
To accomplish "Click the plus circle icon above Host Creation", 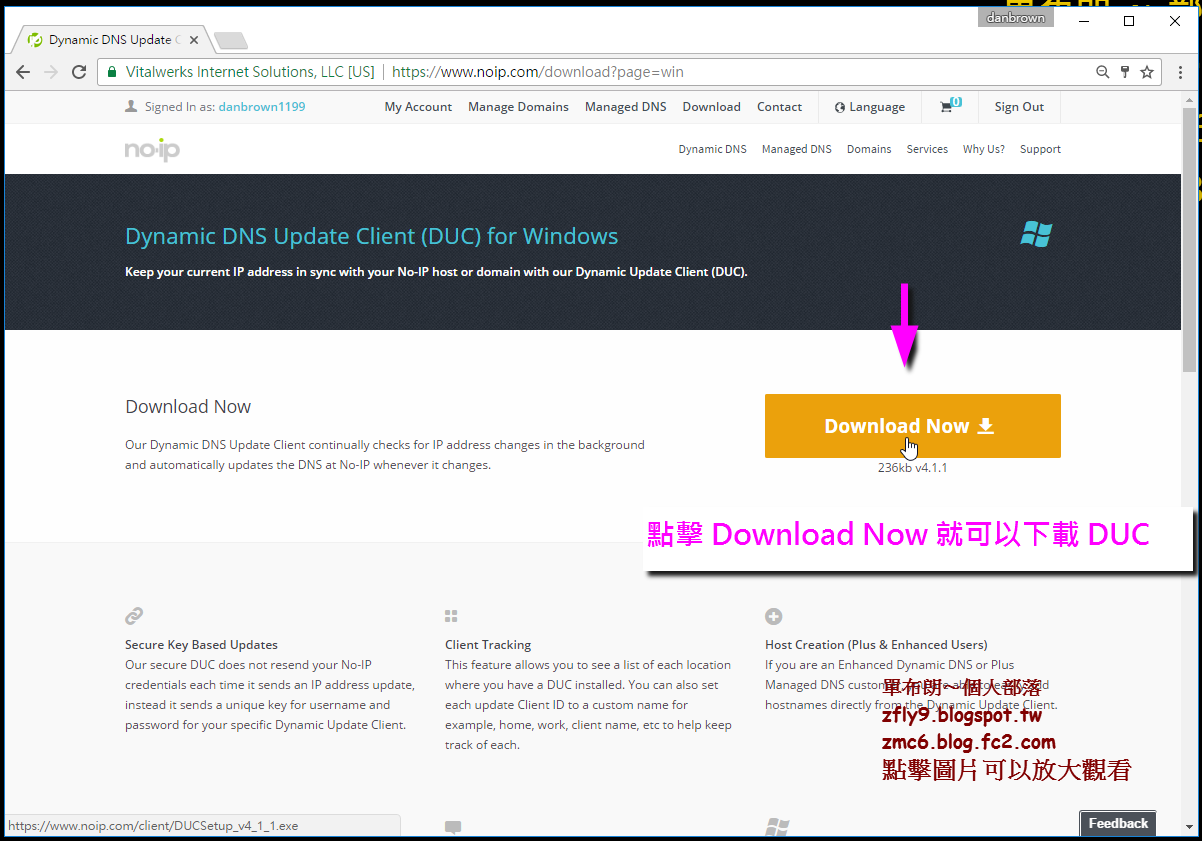I will pyautogui.click(x=773, y=616).
